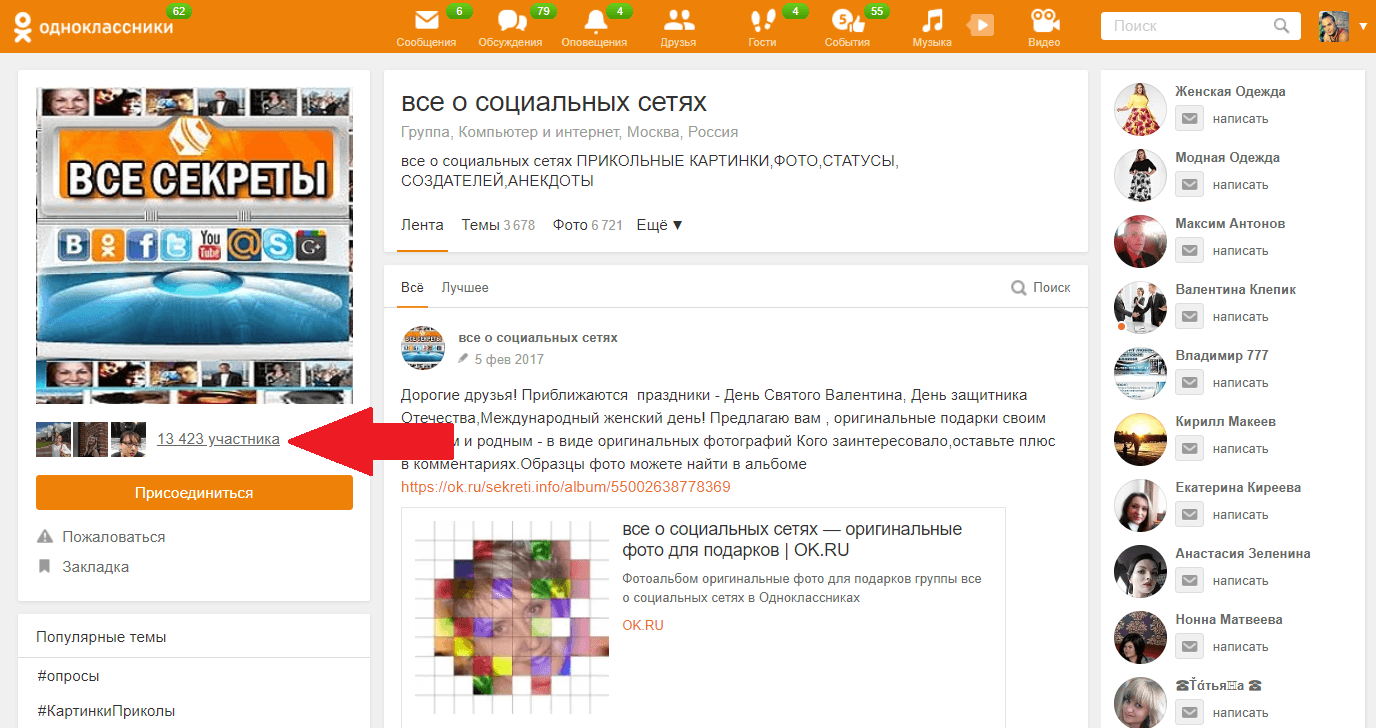The image size is (1376, 728).
Task: Click написать under Владимир 777
Action: pyautogui.click(x=1240, y=383)
